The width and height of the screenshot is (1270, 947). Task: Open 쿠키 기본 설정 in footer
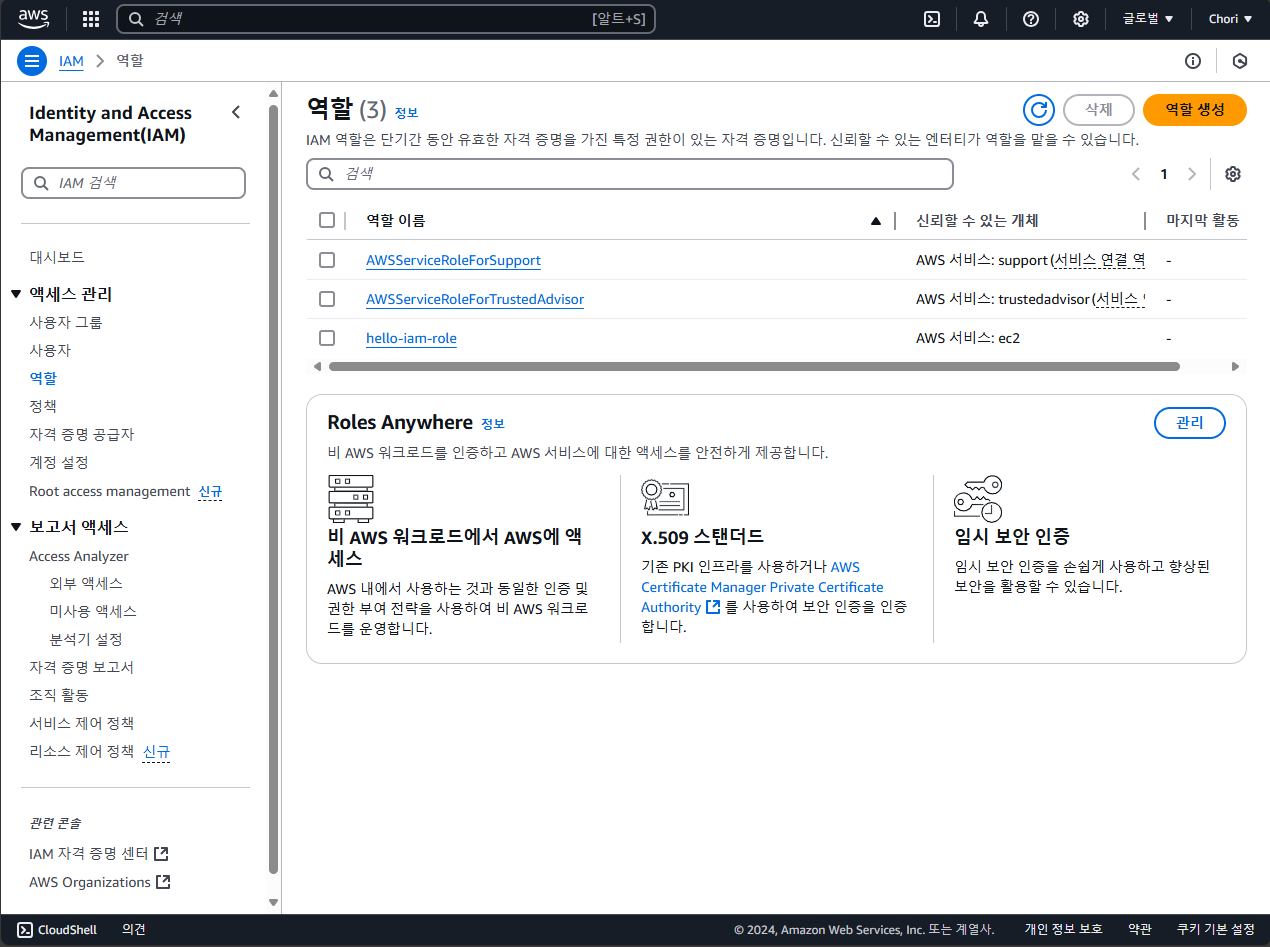tap(1215, 930)
